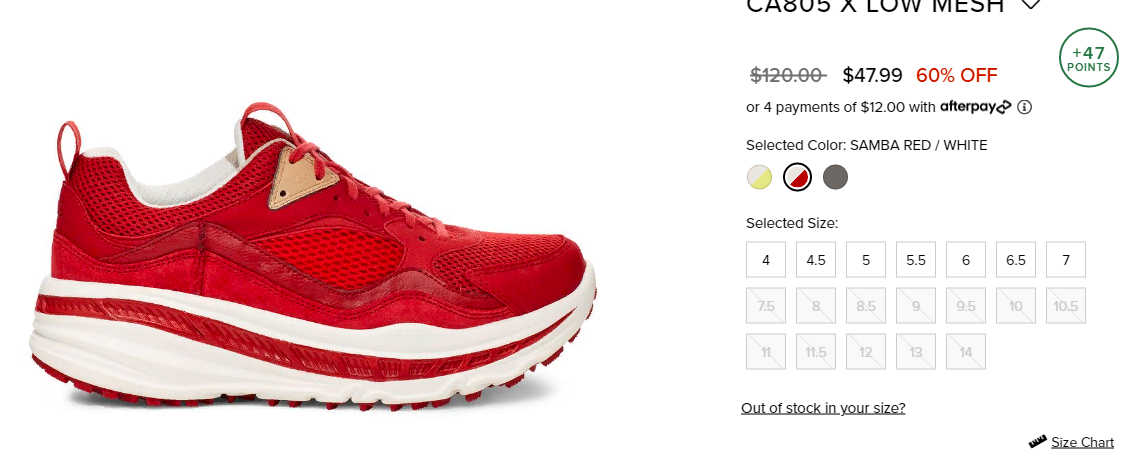
Task: Click the Afterpay info circle icon
Action: point(1024,107)
